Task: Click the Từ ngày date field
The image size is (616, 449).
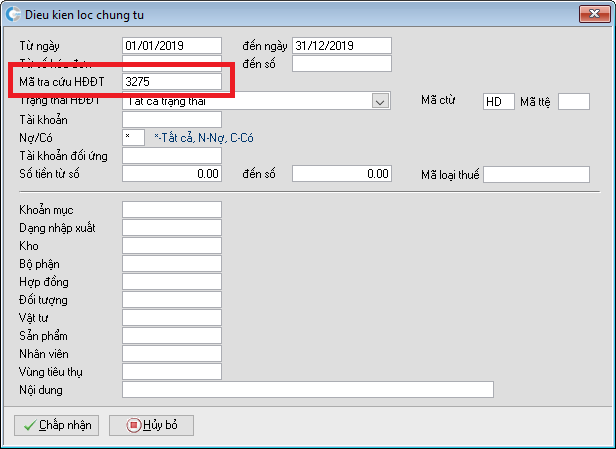Action: click(x=171, y=46)
